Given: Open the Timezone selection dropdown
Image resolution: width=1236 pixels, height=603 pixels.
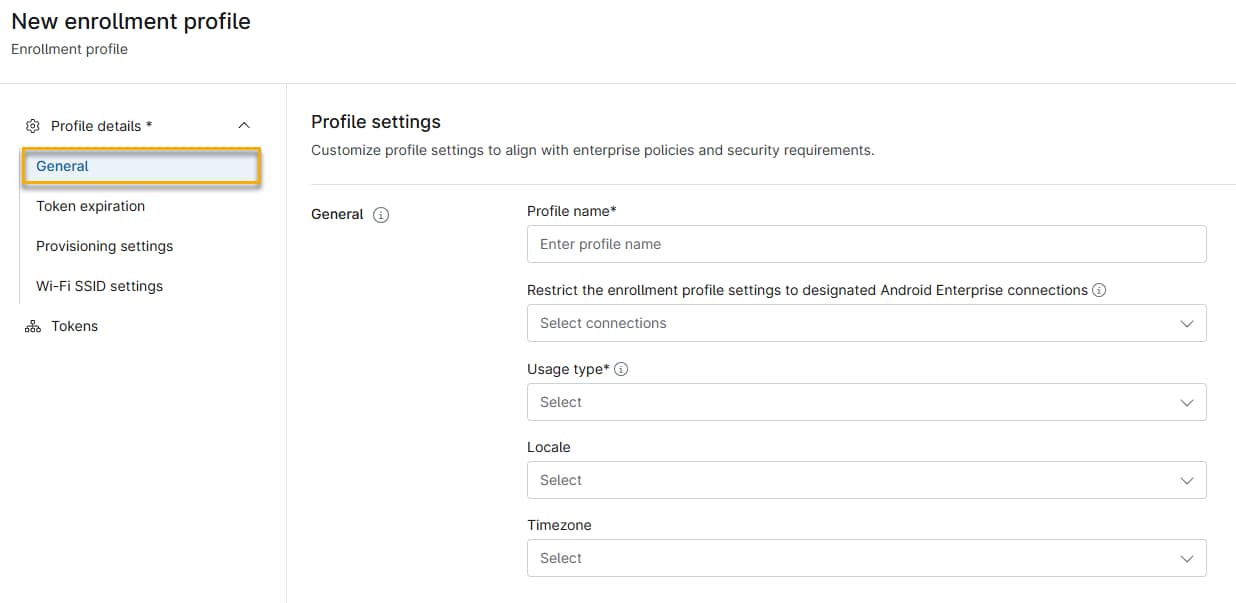Looking at the screenshot, I should click(866, 558).
